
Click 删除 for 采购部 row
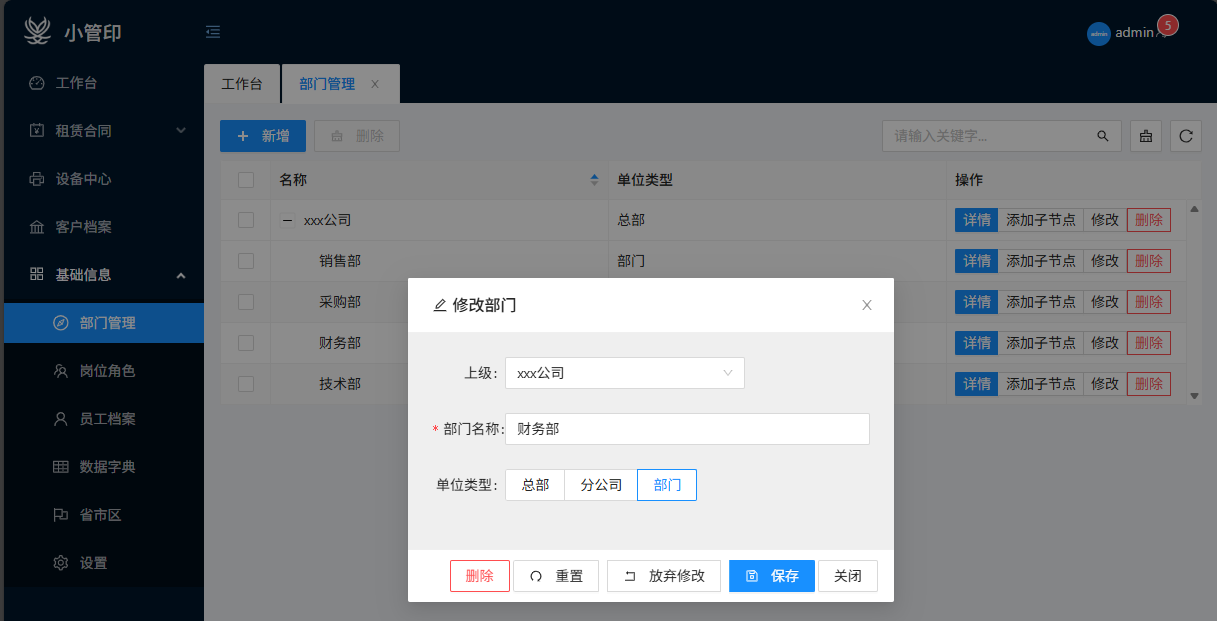[1149, 302]
